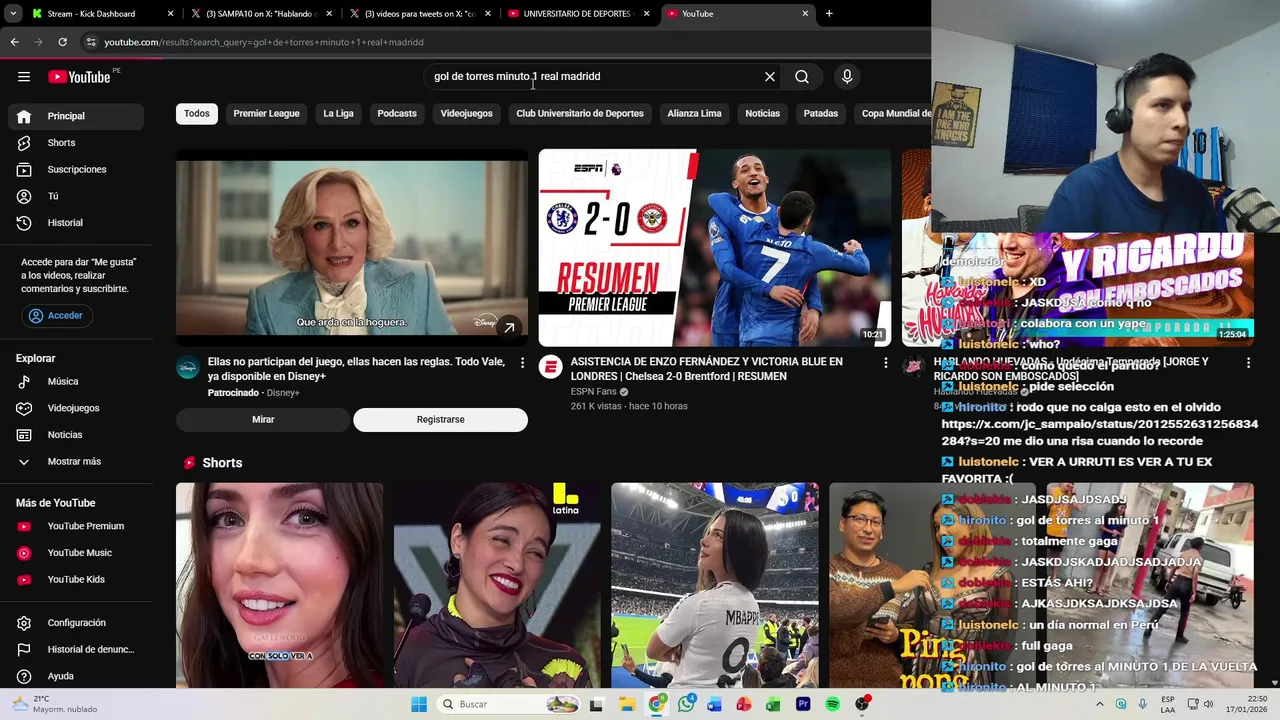1280x720 pixels.
Task: View site information icon in address bar
Action: click(91, 42)
